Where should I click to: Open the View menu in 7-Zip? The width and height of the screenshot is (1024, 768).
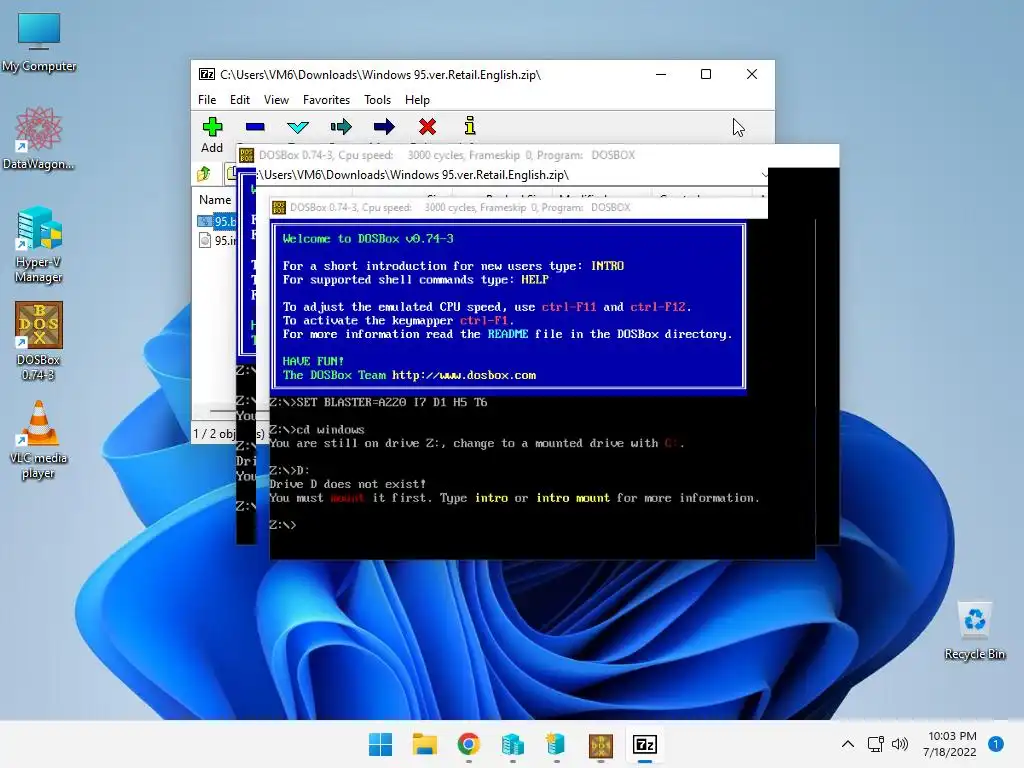coord(276,100)
